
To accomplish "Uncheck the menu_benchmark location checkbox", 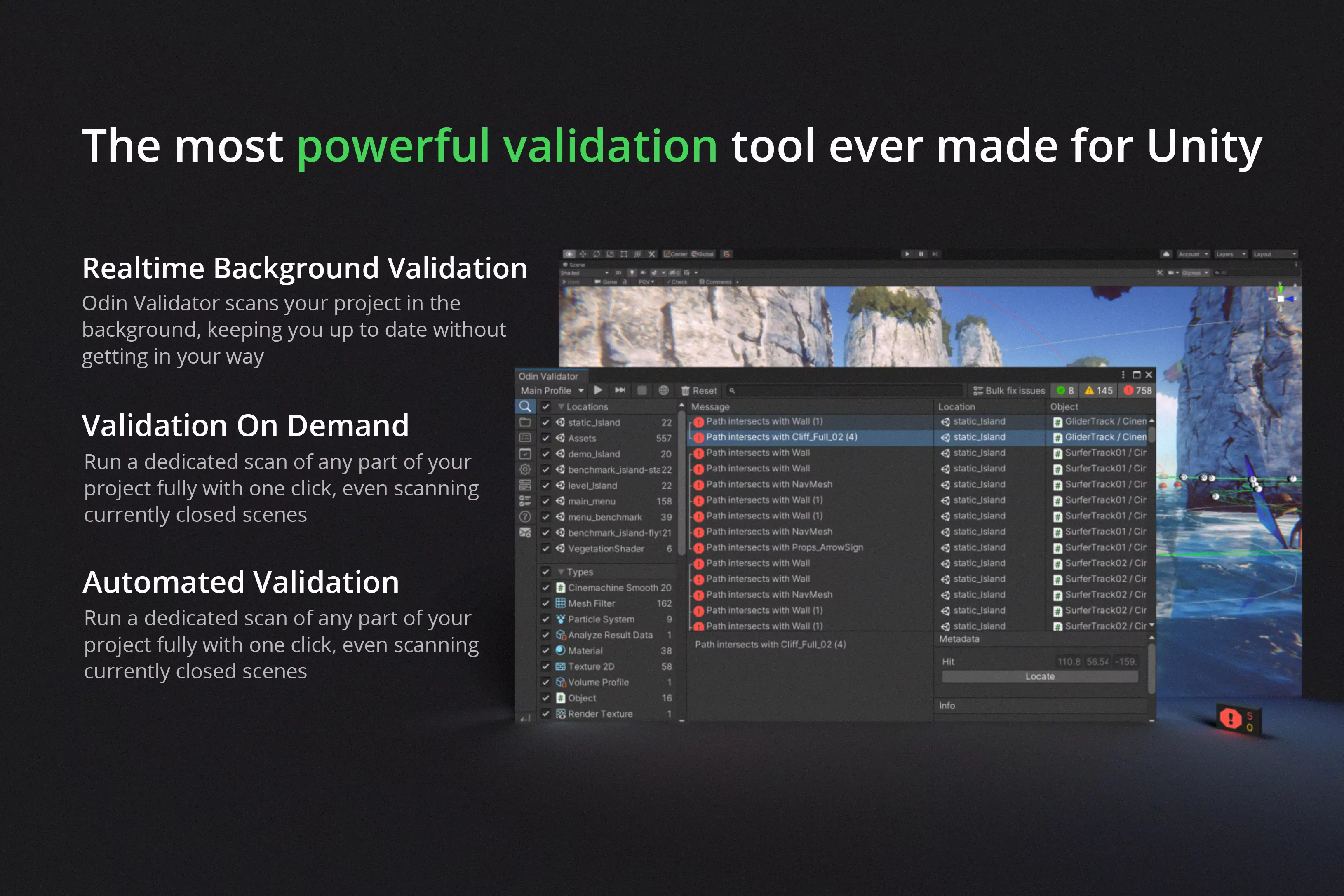I will tap(546, 516).
